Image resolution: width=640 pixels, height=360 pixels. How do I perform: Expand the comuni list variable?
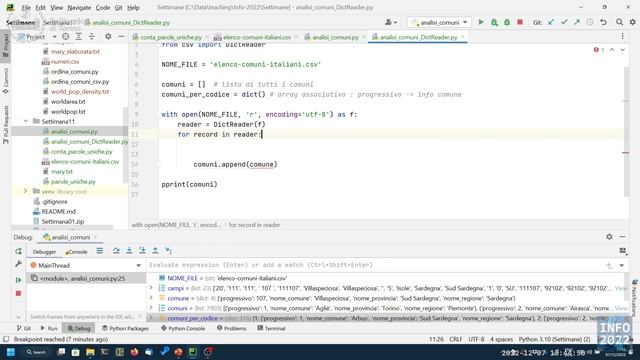151,308
